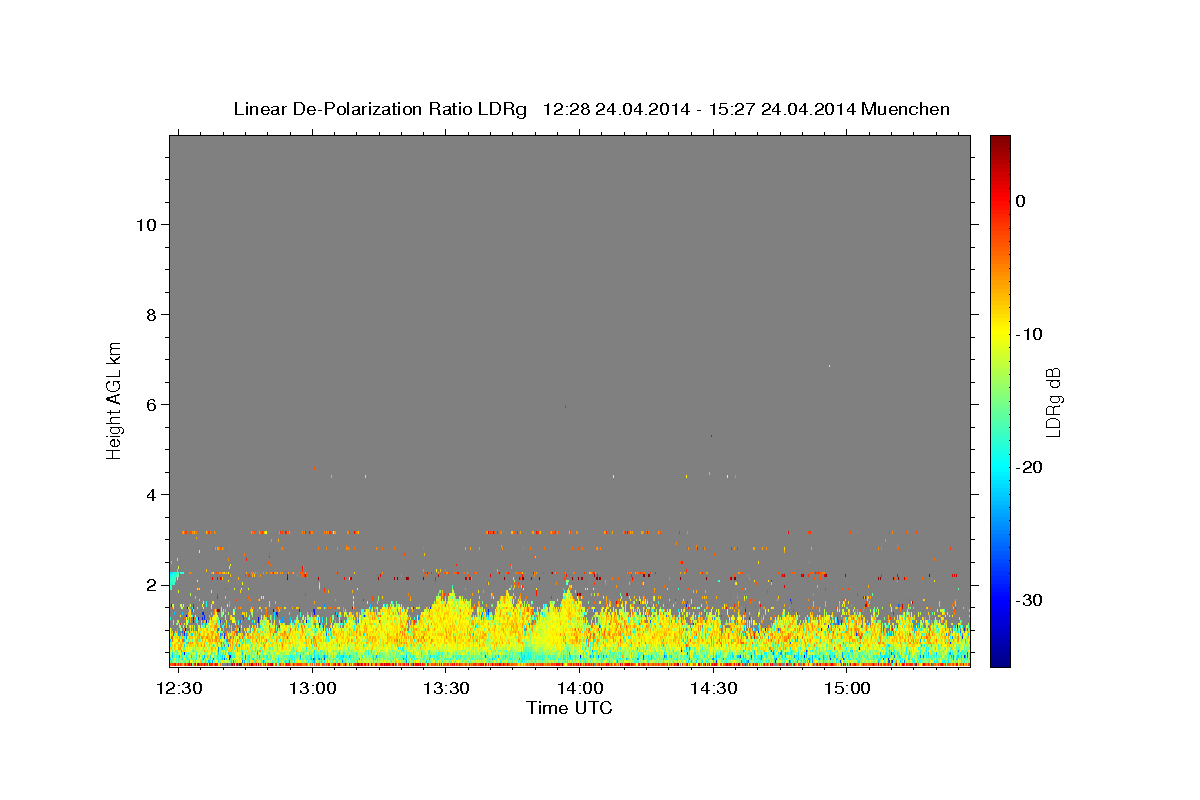
Task: Click the 'Time UTC' axis label
Action: click(x=569, y=708)
